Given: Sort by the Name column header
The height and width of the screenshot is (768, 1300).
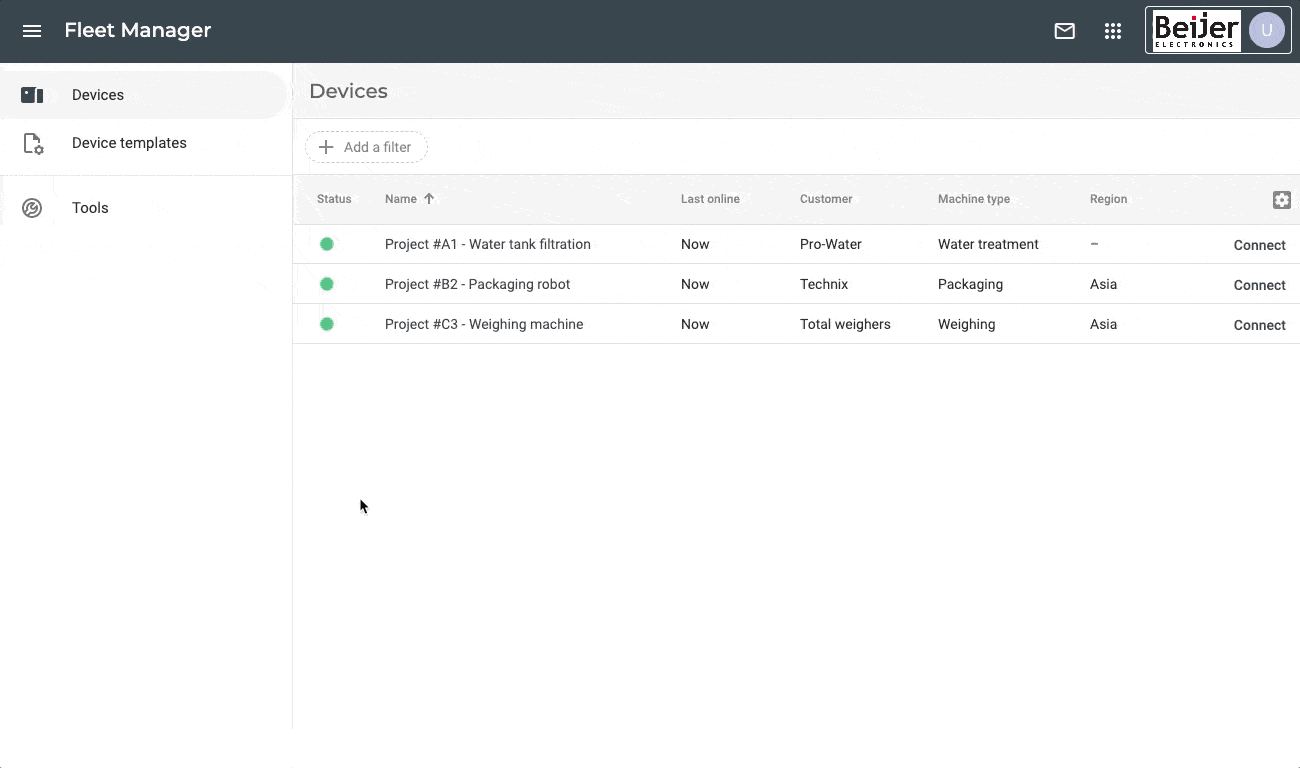Looking at the screenshot, I should [401, 199].
